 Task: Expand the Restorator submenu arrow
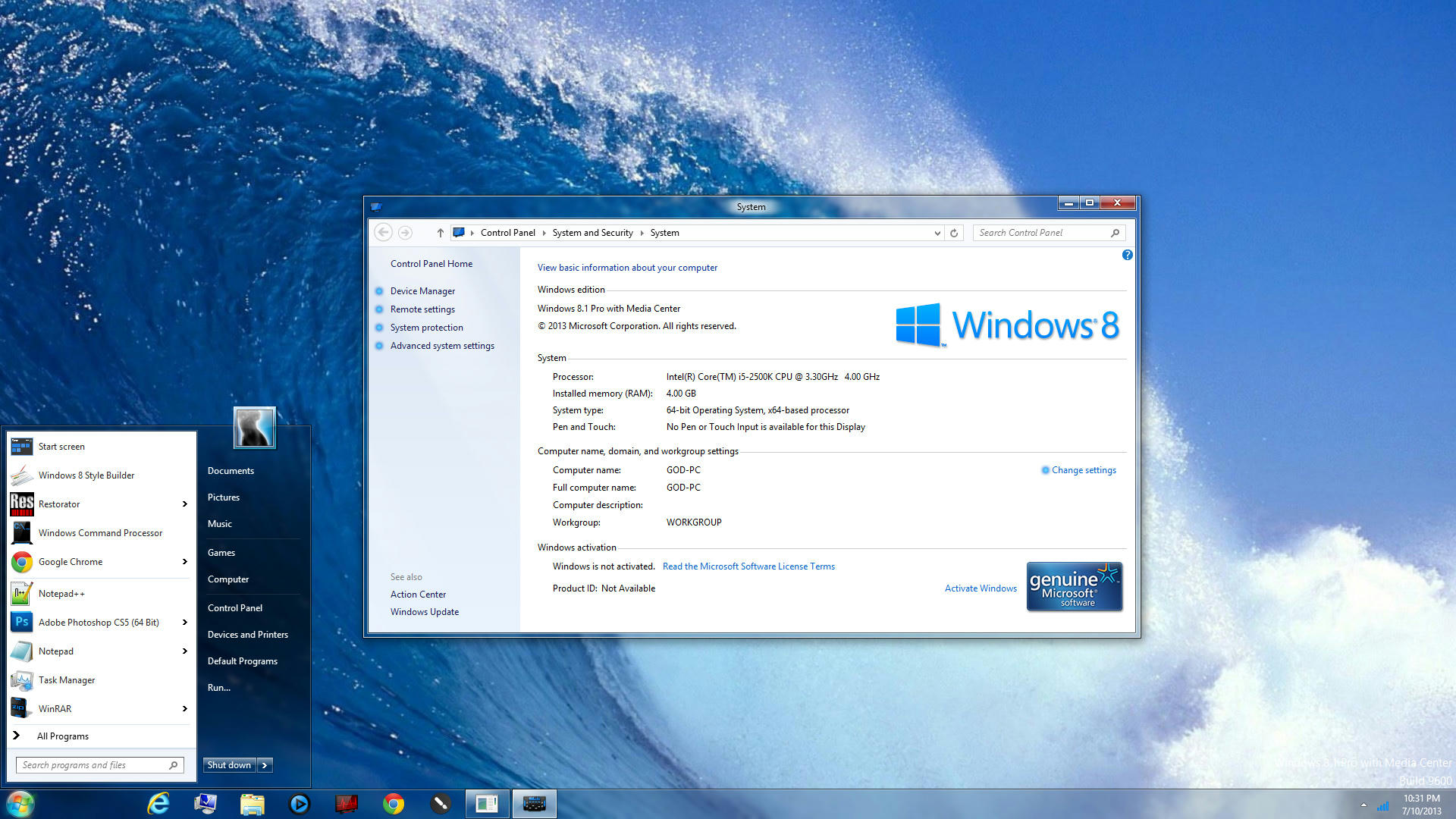click(184, 504)
